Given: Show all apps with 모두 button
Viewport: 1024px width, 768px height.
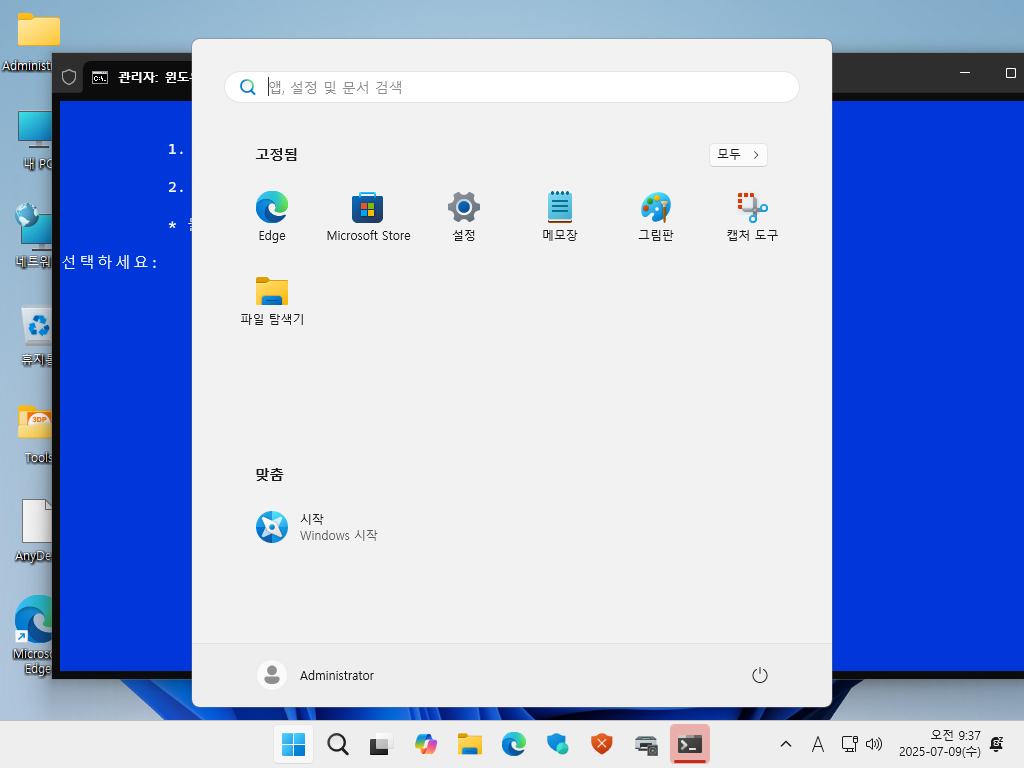Looking at the screenshot, I should point(738,155).
